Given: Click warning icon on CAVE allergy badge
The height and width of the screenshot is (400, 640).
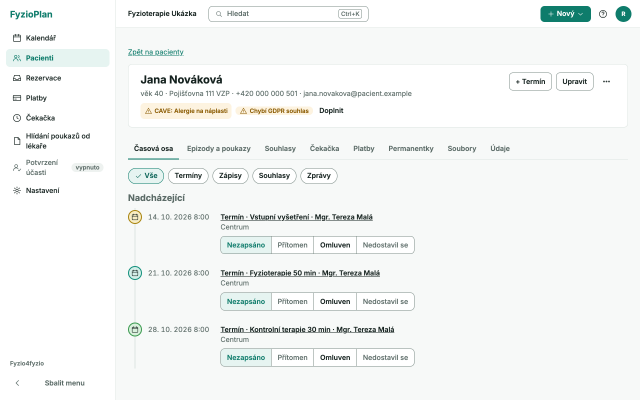Looking at the screenshot, I should 148,111.
